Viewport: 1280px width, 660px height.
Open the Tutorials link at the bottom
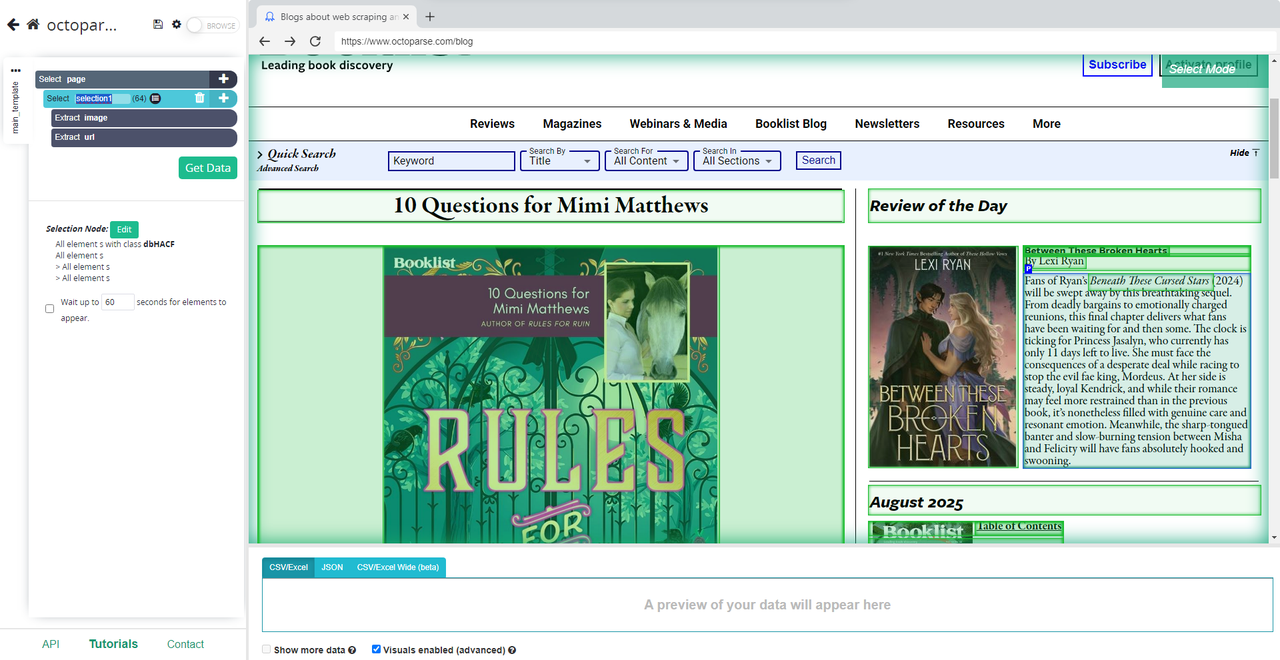tap(114, 644)
